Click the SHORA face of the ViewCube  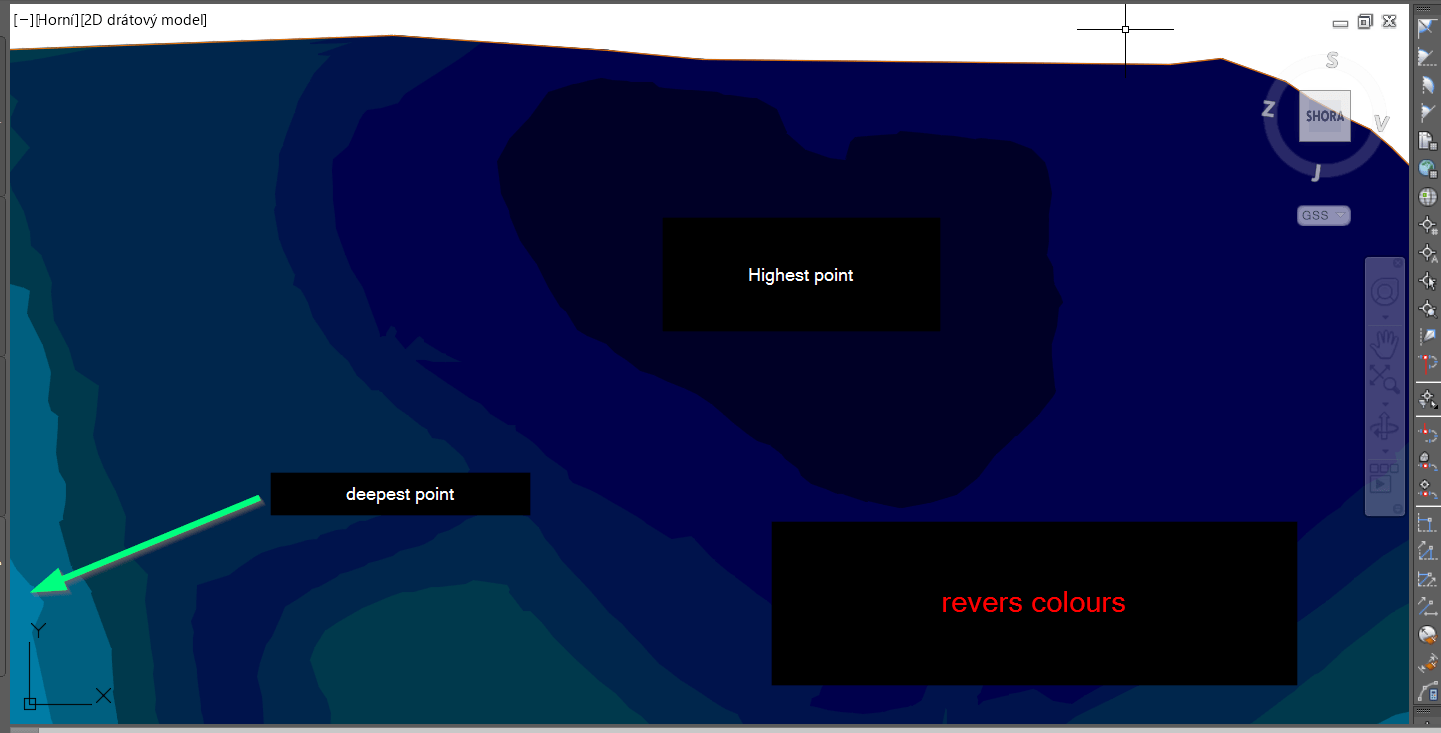1324,115
